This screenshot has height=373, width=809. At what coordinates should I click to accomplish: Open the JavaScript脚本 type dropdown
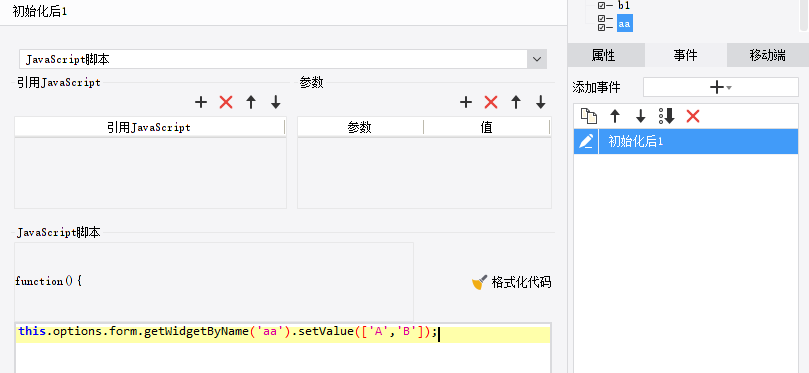pyautogui.click(x=537, y=59)
